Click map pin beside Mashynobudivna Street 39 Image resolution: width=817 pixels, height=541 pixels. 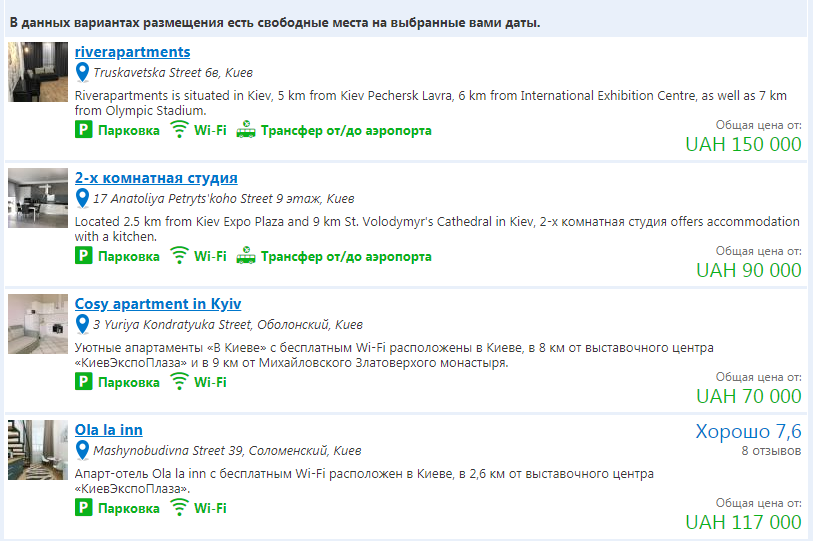point(83,450)
